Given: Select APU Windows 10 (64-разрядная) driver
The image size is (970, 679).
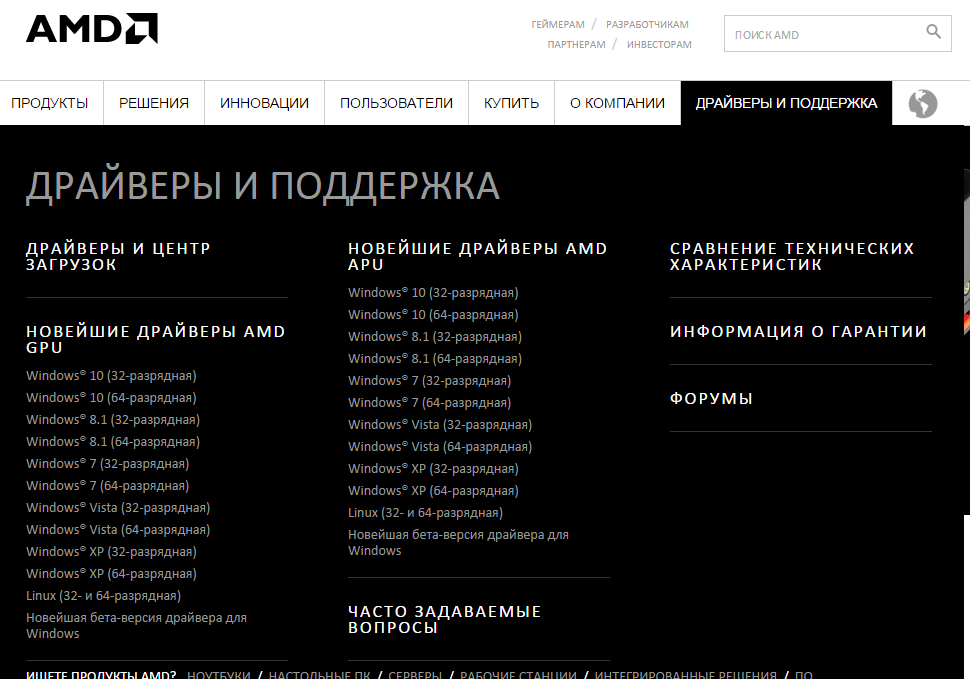Looking at the screenshot, I should click(x=433, y=315).
